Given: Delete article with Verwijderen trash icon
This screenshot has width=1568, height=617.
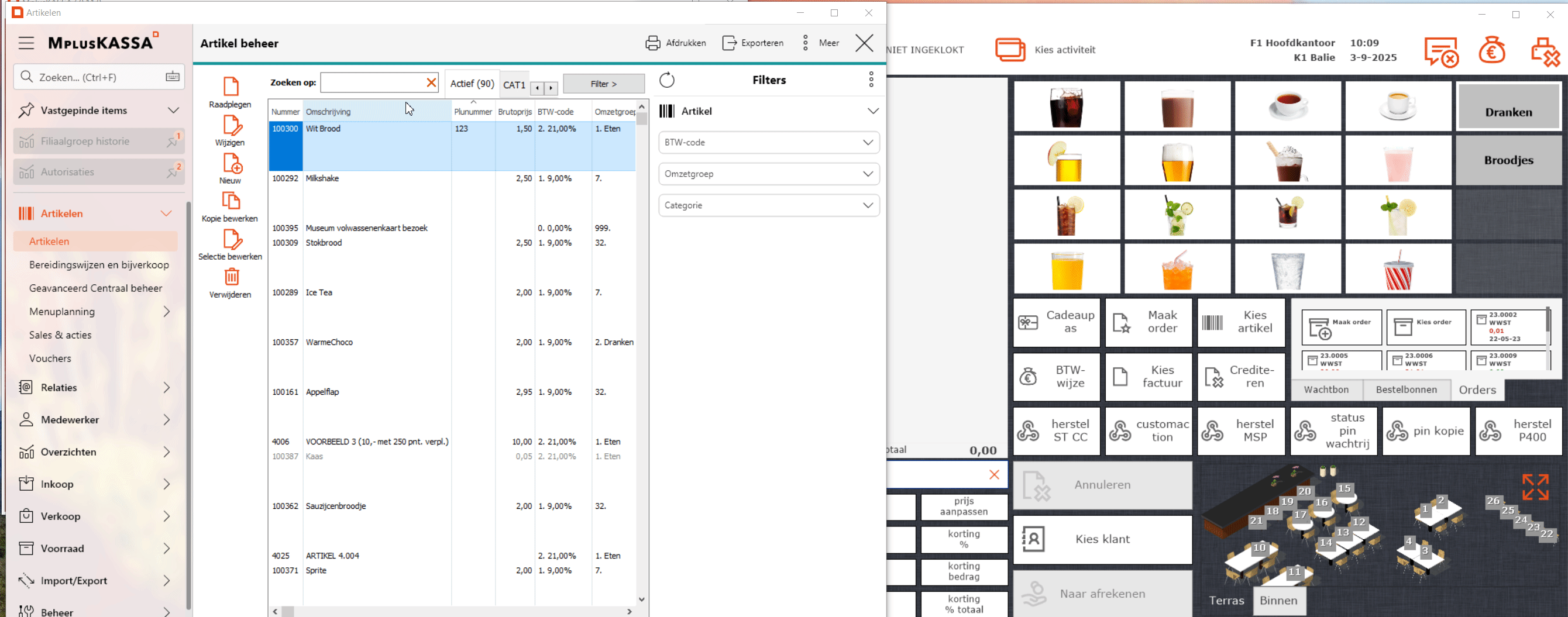Looking at the screenshot, I should [231, 277].
